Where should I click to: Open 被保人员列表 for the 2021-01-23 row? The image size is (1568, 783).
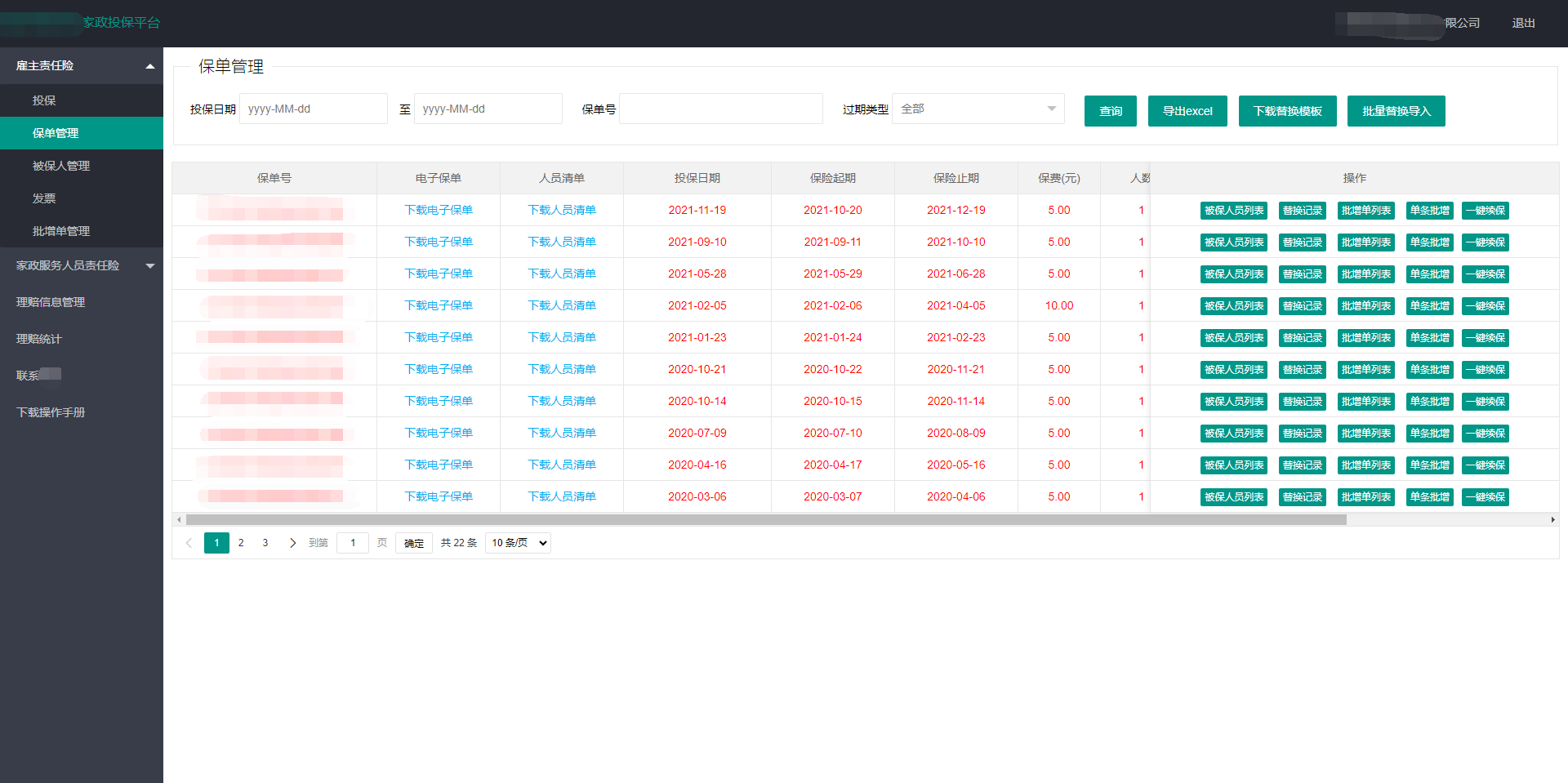tap(1234, 338)
